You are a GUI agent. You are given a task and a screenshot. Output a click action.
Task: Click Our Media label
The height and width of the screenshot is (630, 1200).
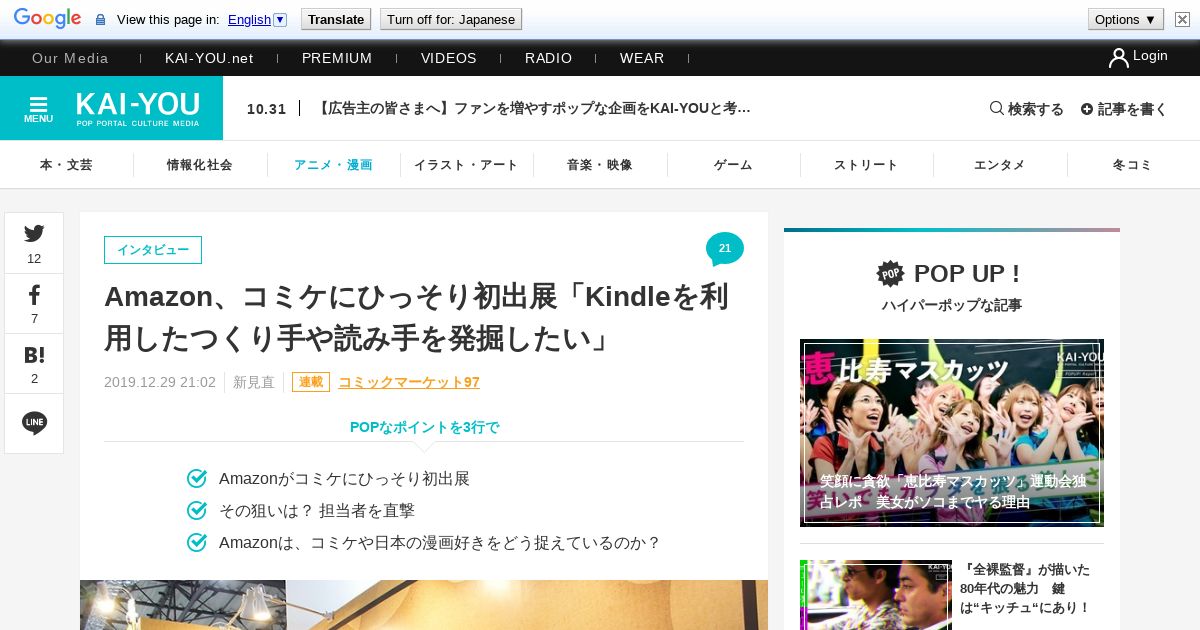70,58
